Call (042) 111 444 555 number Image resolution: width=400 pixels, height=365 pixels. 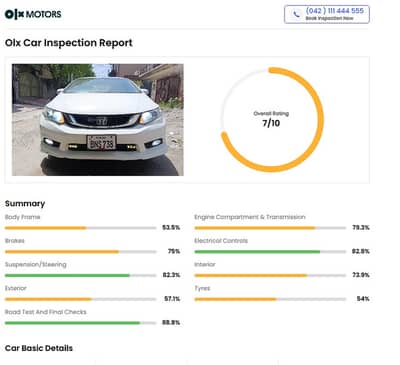pos(335,11)
